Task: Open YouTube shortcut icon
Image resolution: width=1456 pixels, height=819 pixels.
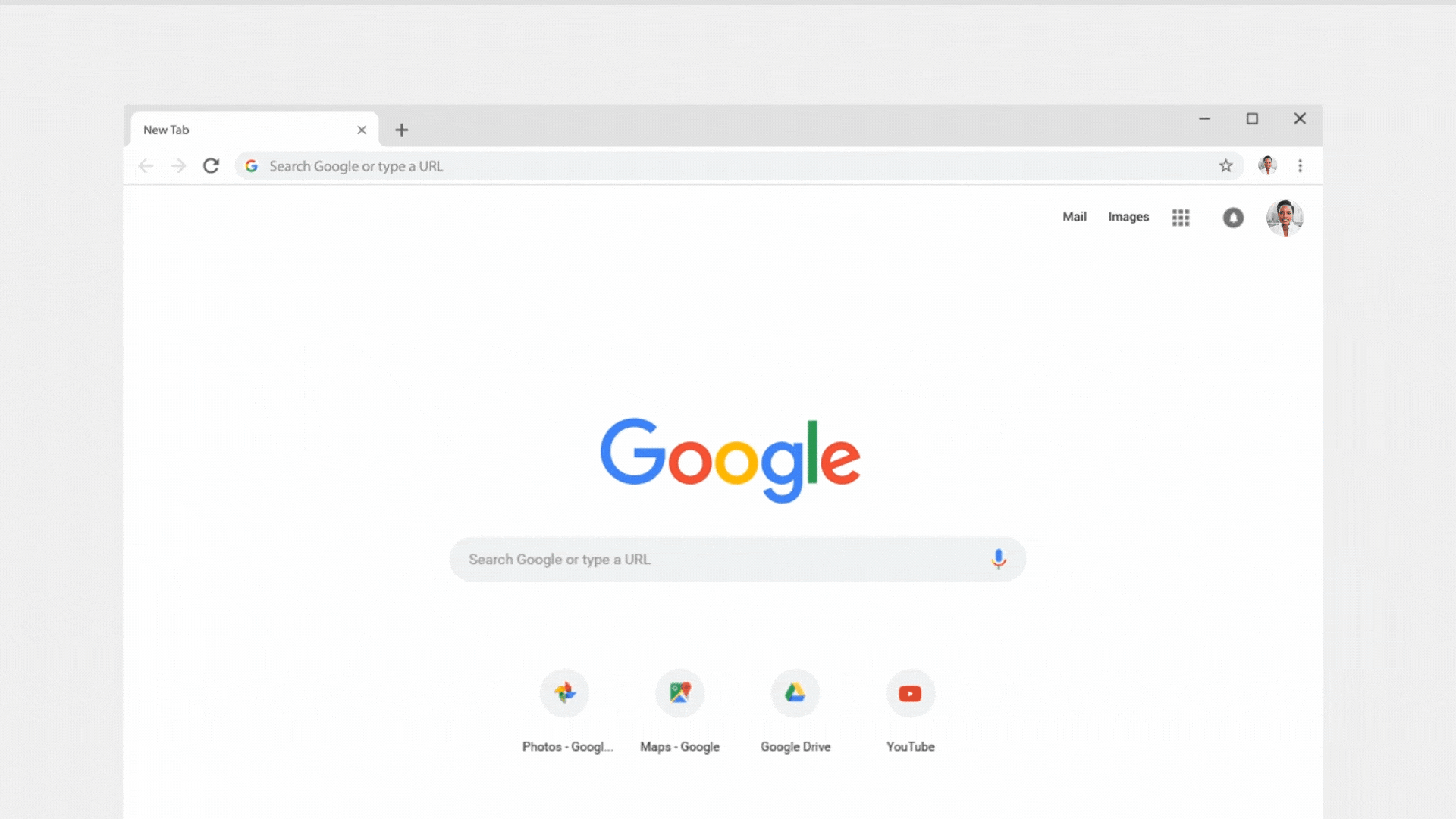Action: tap(910, 693)
